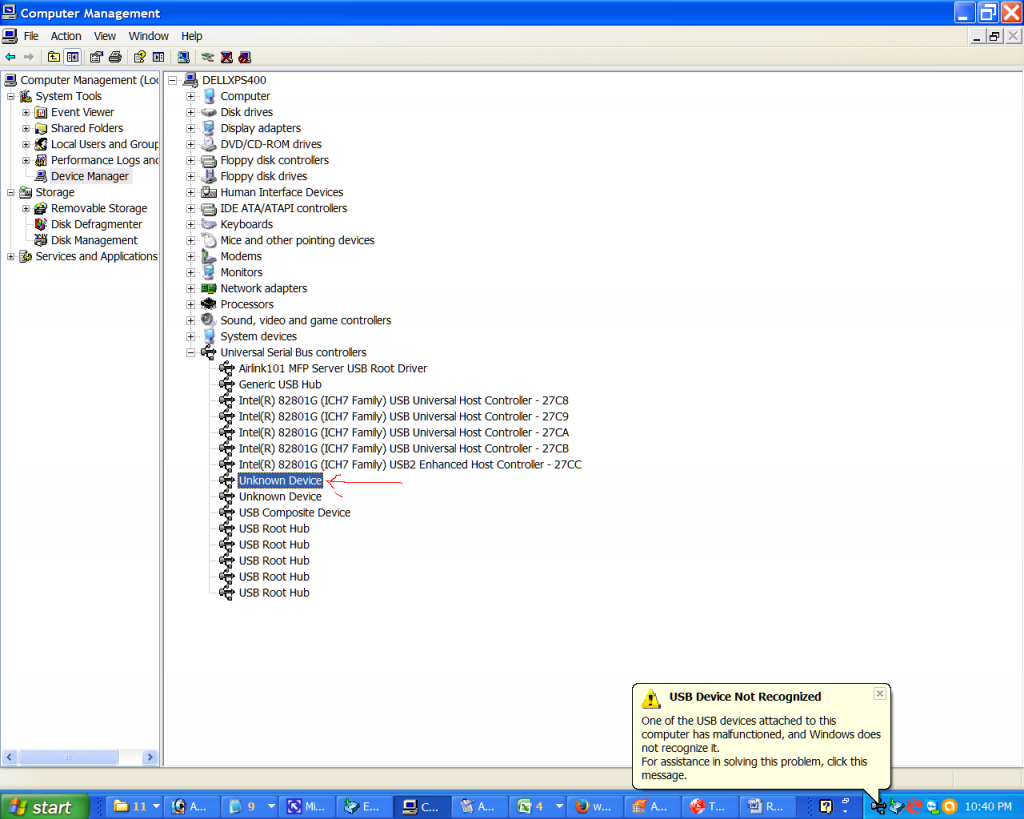The width and height of the screenshot is (1024, 819).
Task: Expand the Event Viewer node
Action: [26, 112]
